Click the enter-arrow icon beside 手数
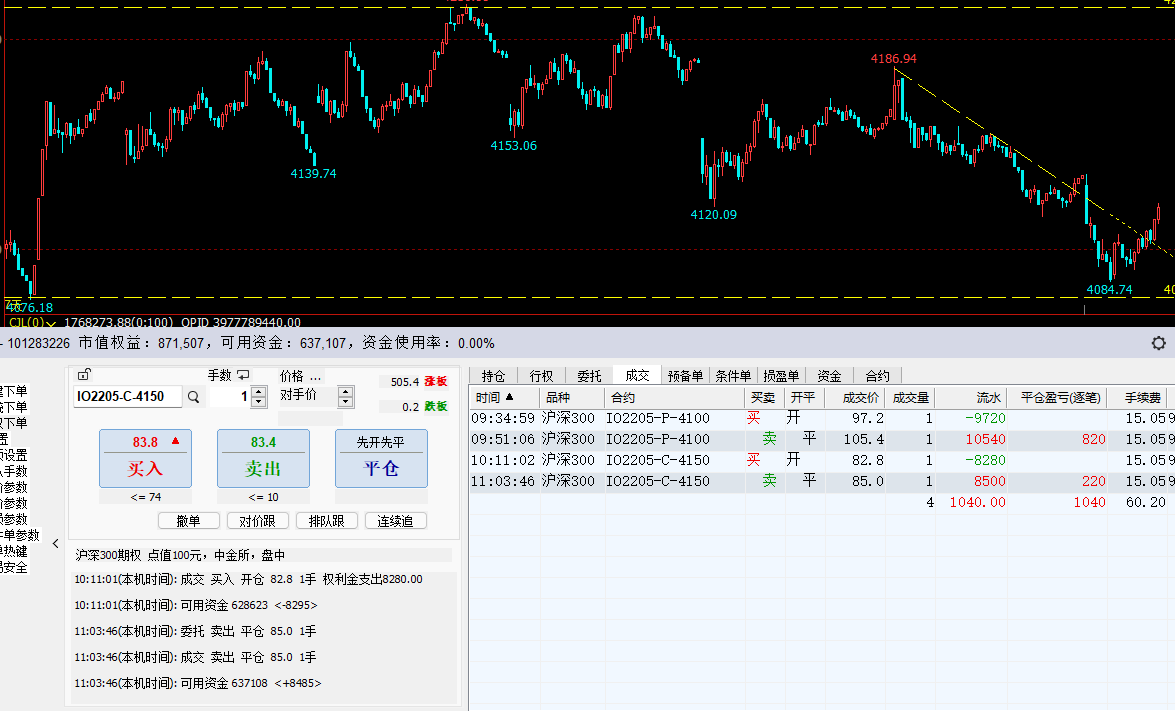Screen dimensions: 1175x711 point(243,375)
